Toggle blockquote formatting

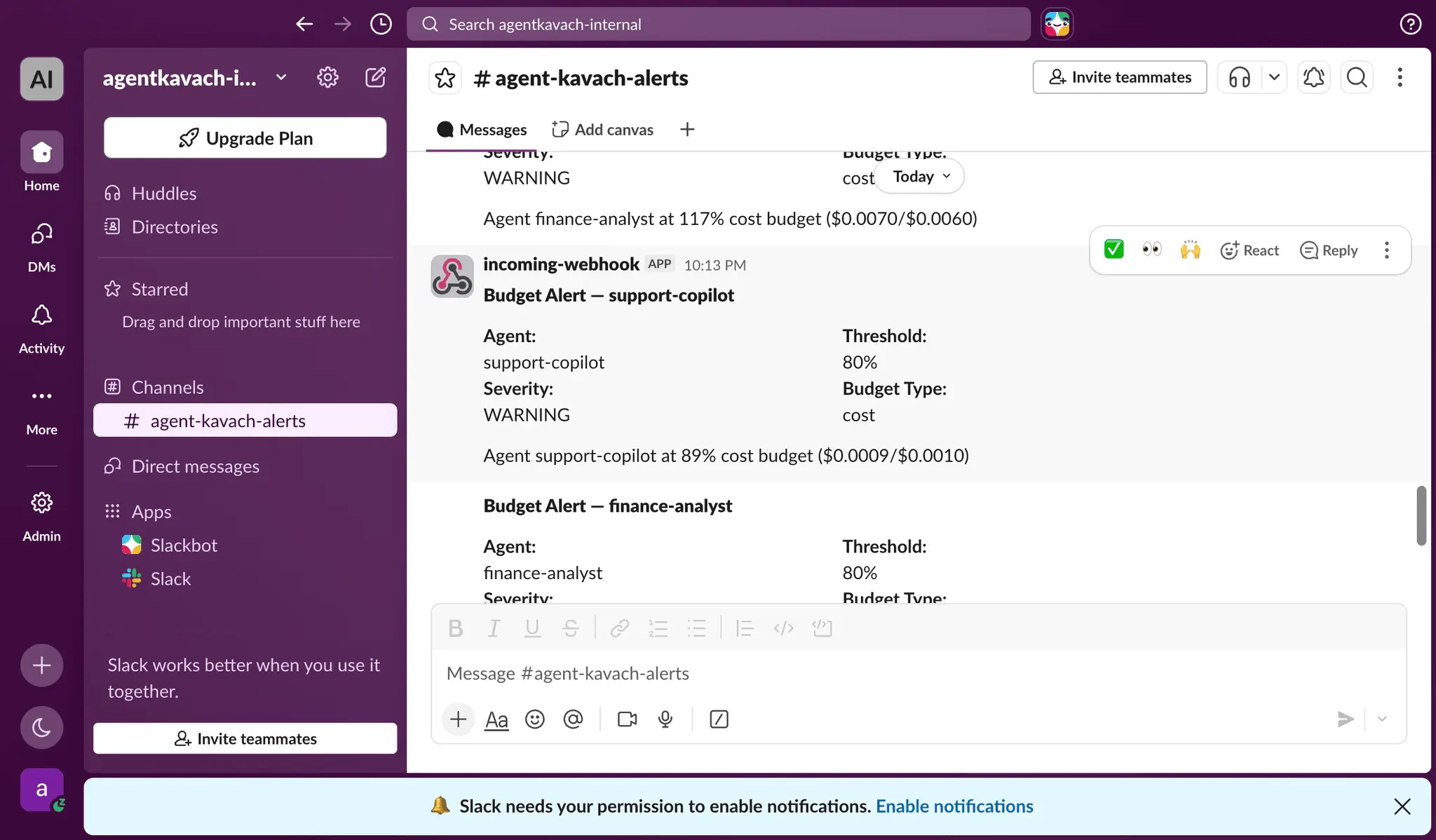[745, 628]
